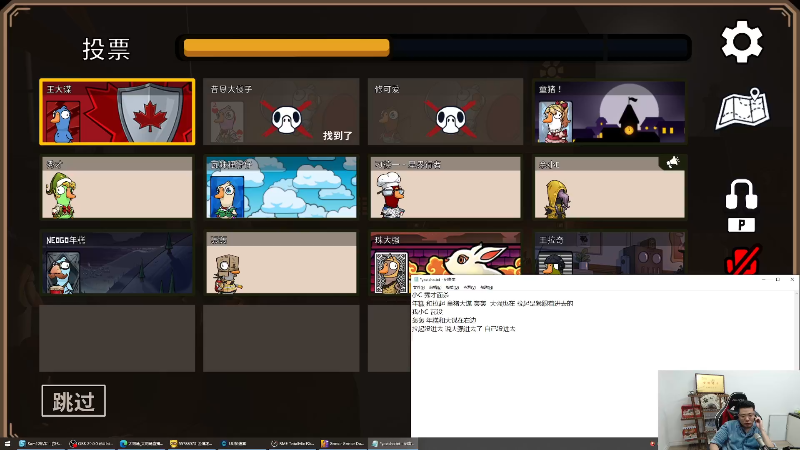Open the Notepad 编辑 (Edit) menu

coord(435,287)
